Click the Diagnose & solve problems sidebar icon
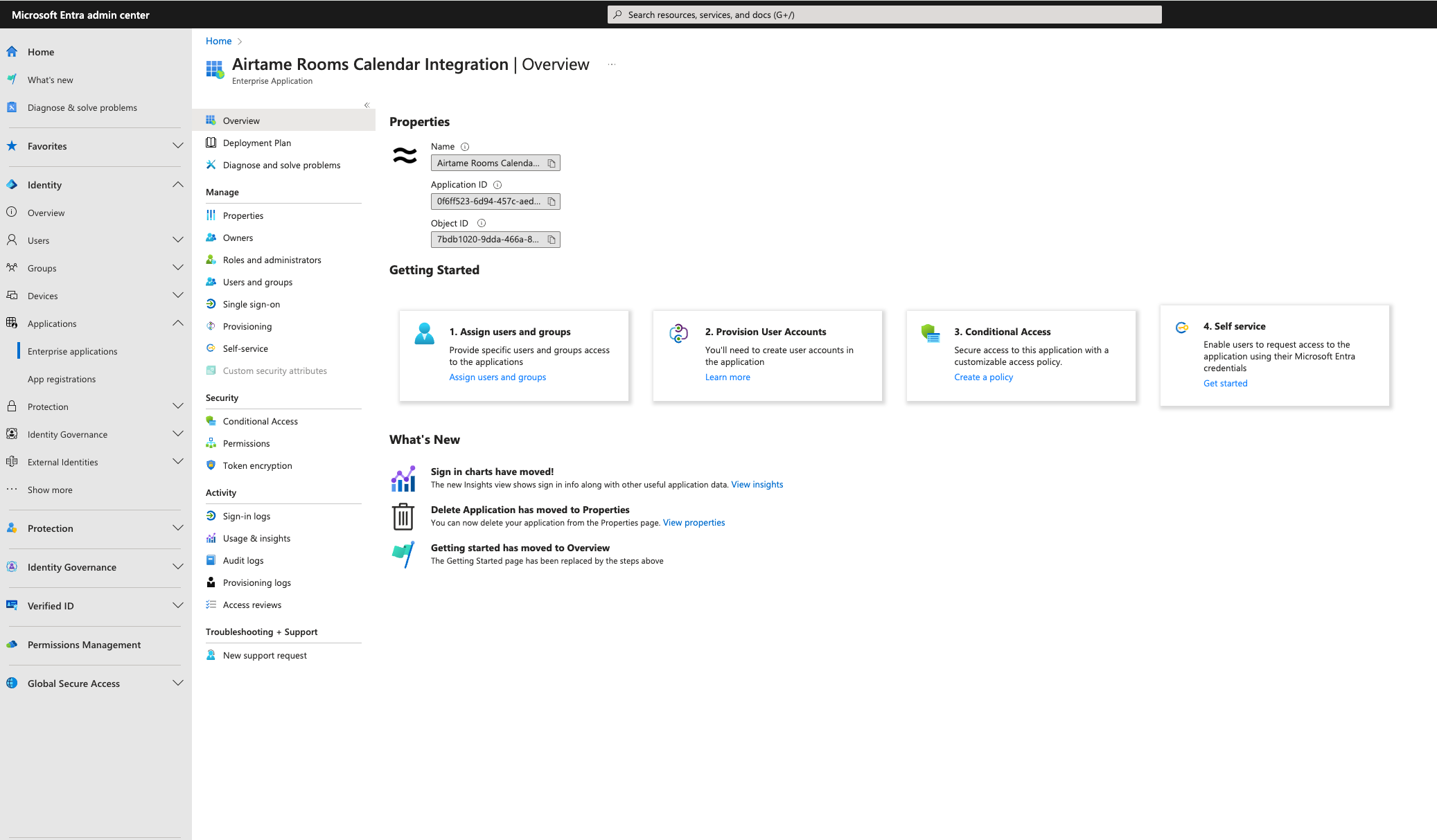 [12, 107]
